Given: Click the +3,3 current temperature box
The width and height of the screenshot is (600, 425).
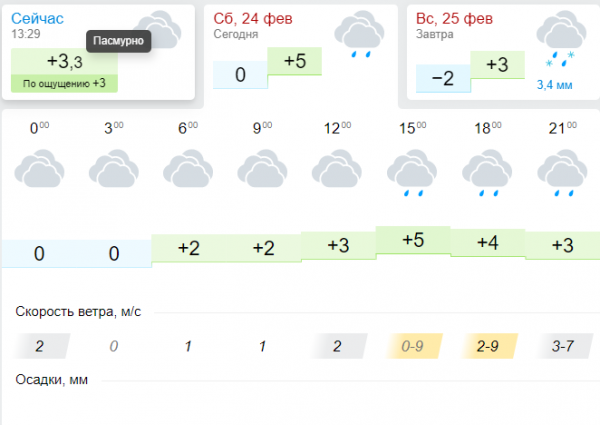Looking at the screenshot, I should [64, 61].
